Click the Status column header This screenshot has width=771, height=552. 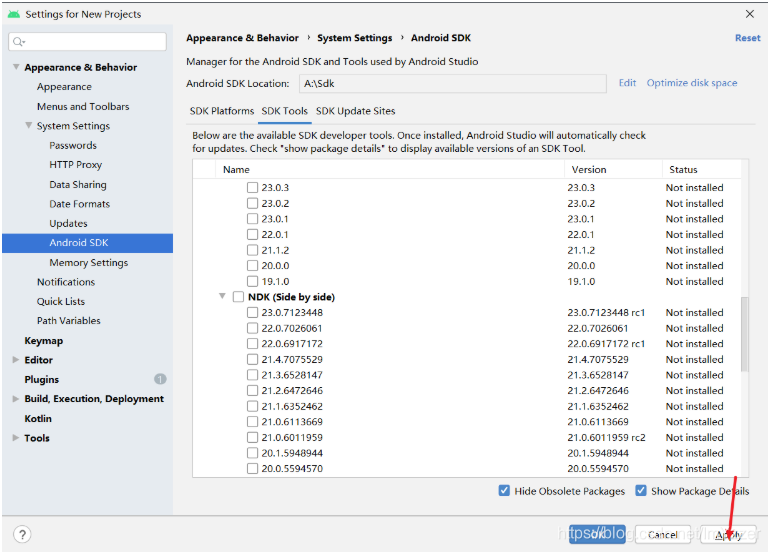[x=702, y=169]
